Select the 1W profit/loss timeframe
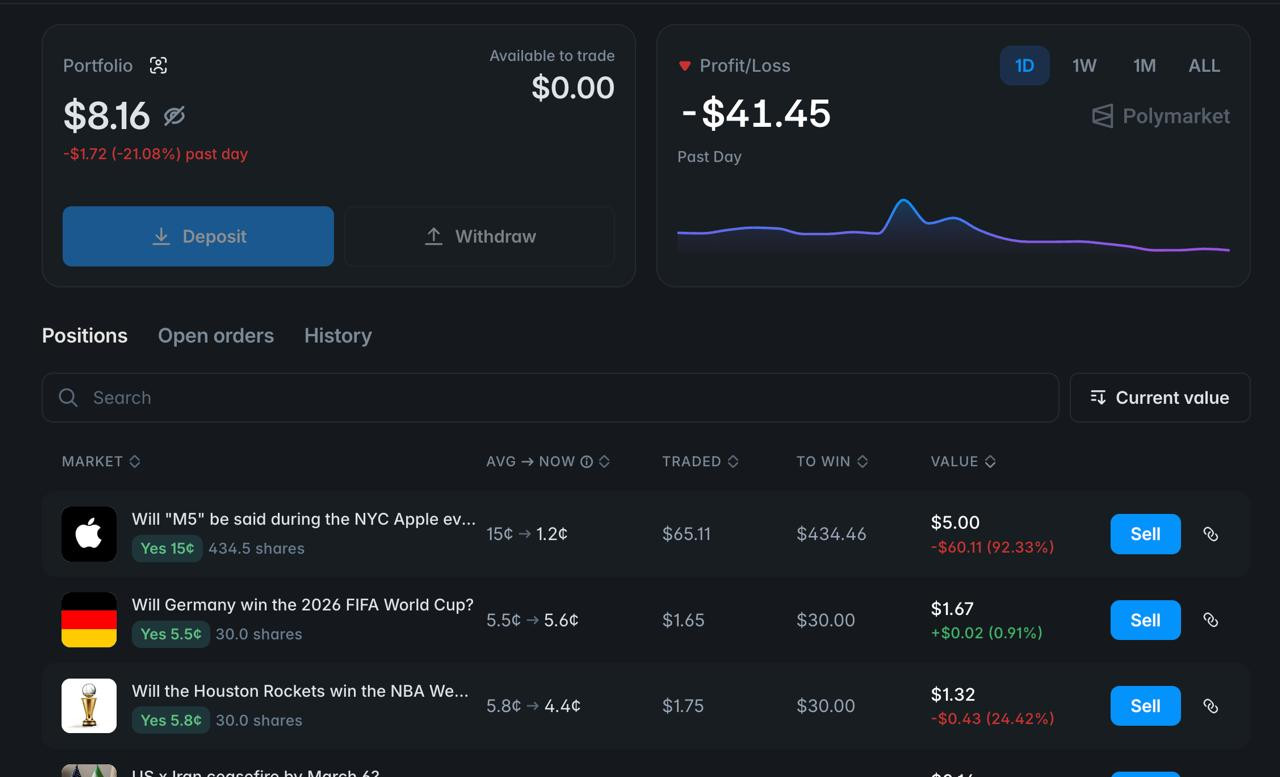Screen dimensions: 1280x777 point(1084,66)
